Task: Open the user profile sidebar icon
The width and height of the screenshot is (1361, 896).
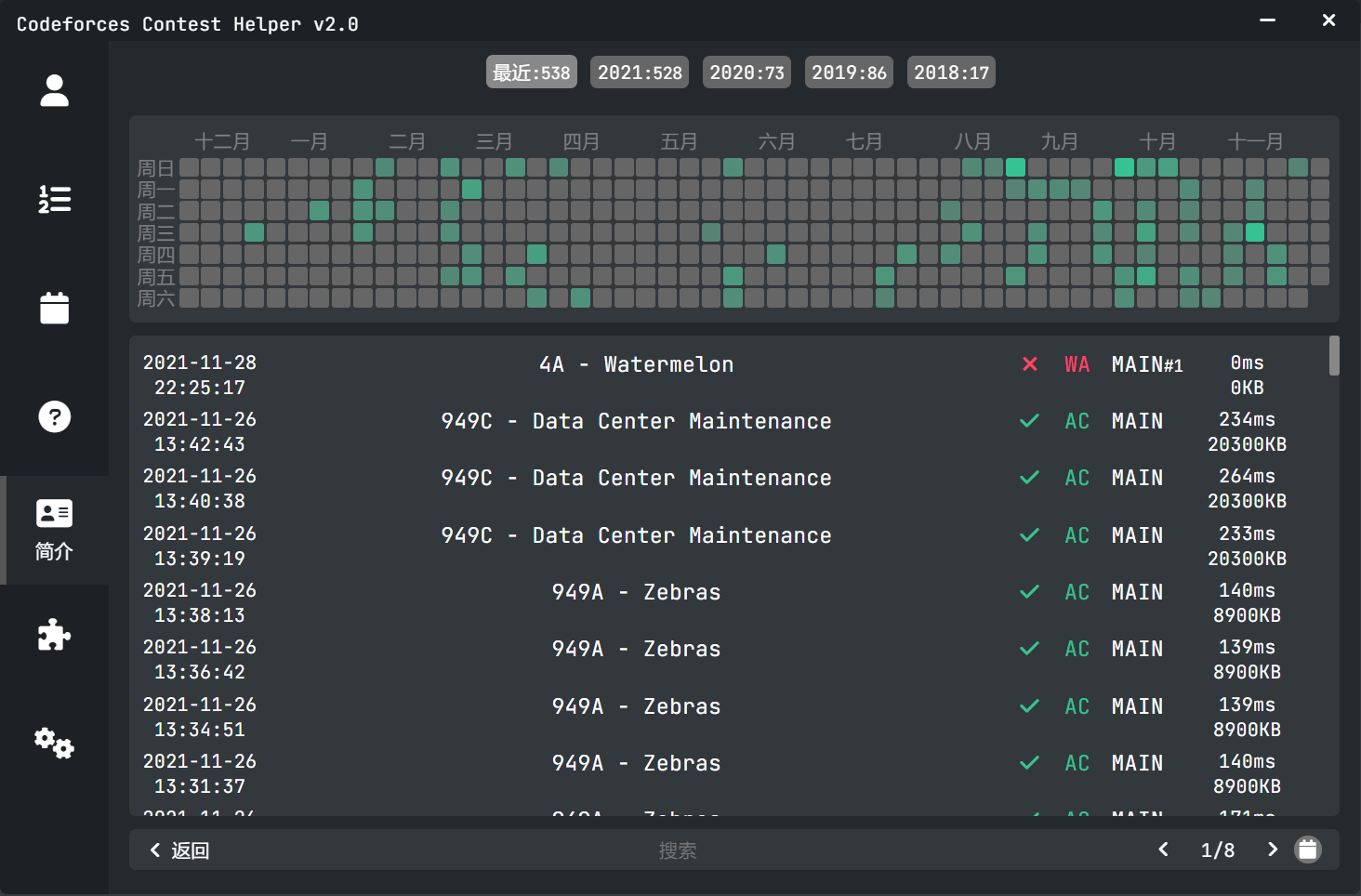Action: (x=54, y=91)
